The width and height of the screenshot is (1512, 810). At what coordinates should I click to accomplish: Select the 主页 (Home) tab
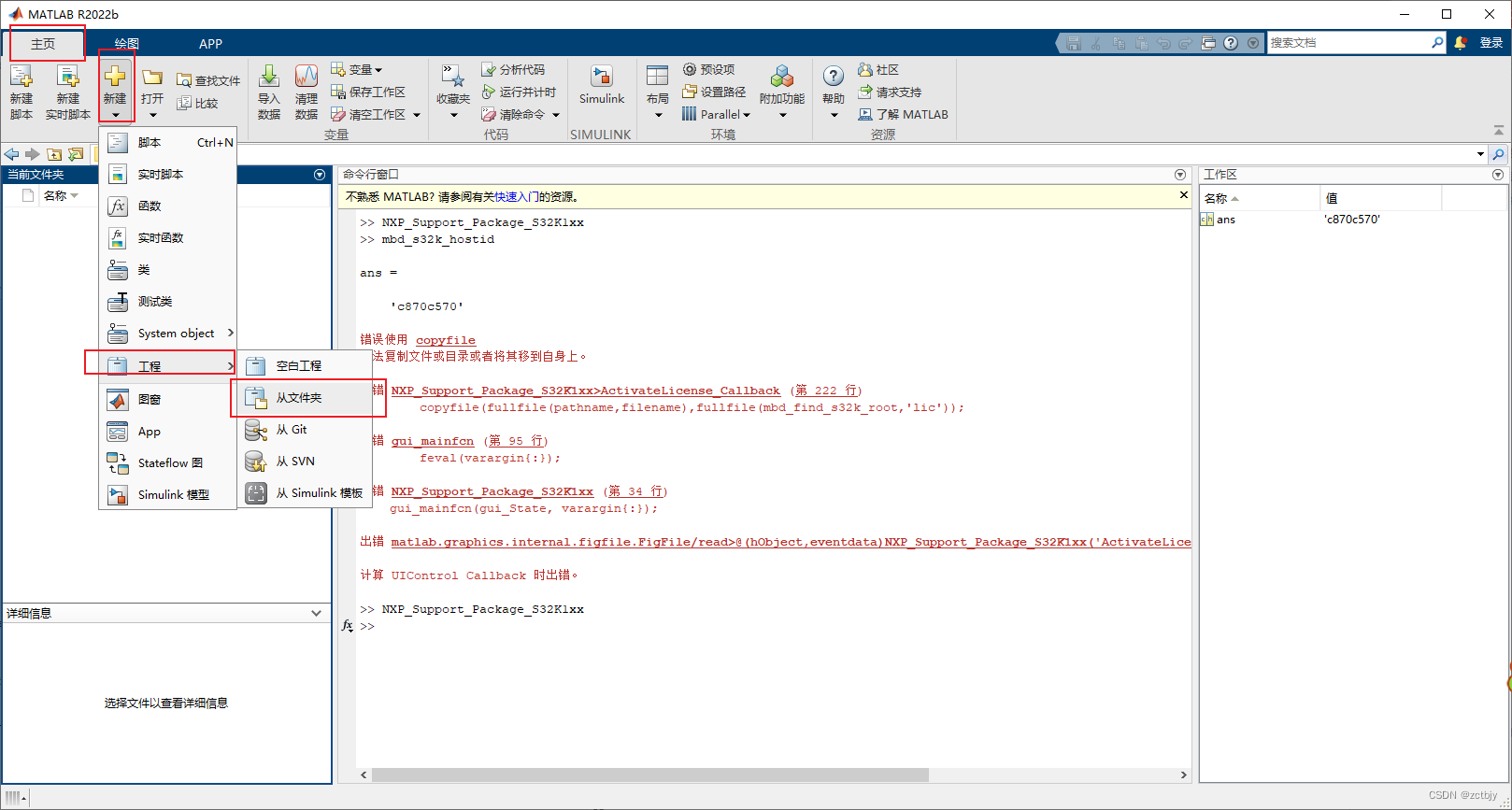click(x=43, y=44)
